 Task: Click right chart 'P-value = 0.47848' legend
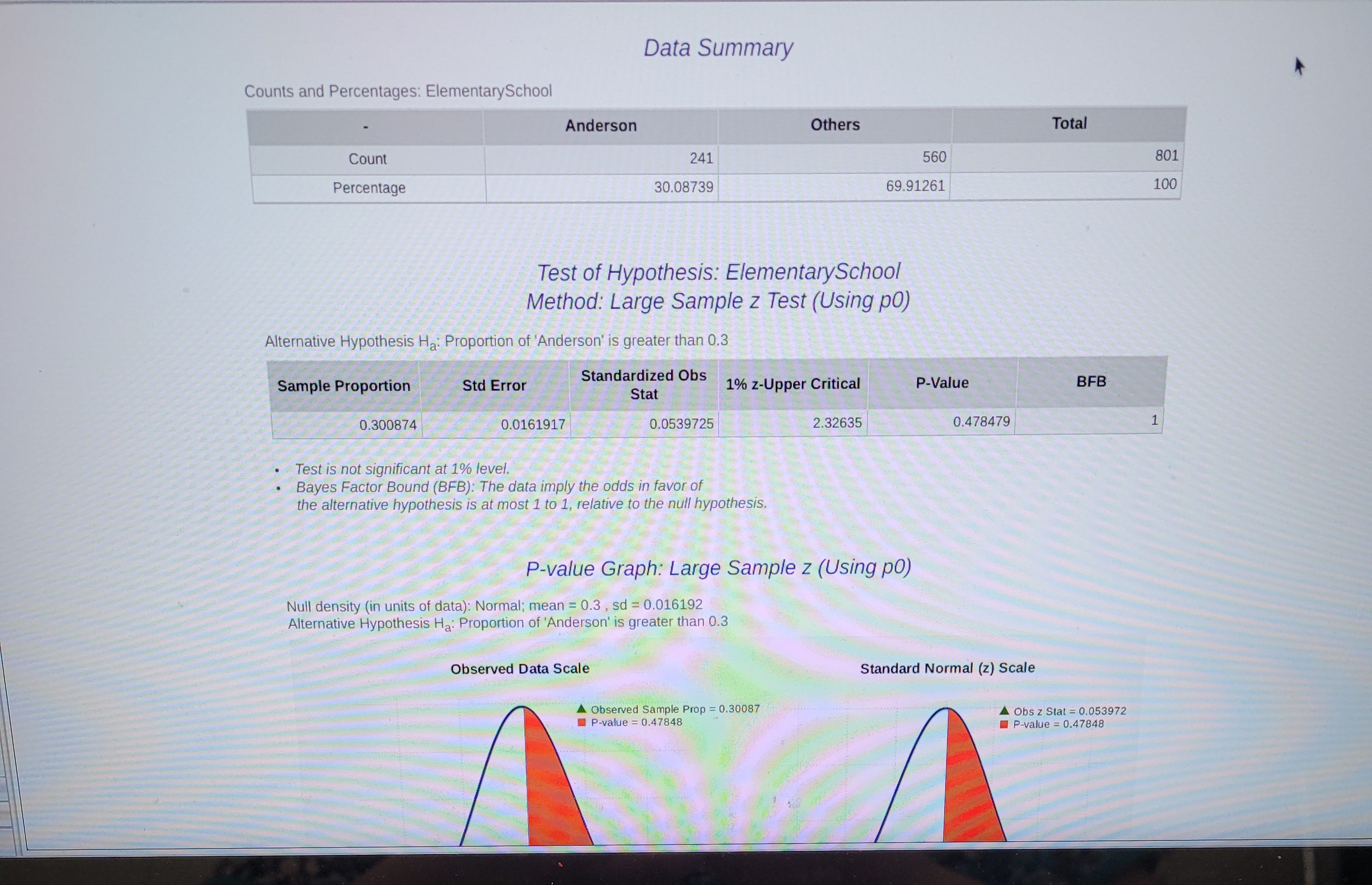[x=1053, y=724]
